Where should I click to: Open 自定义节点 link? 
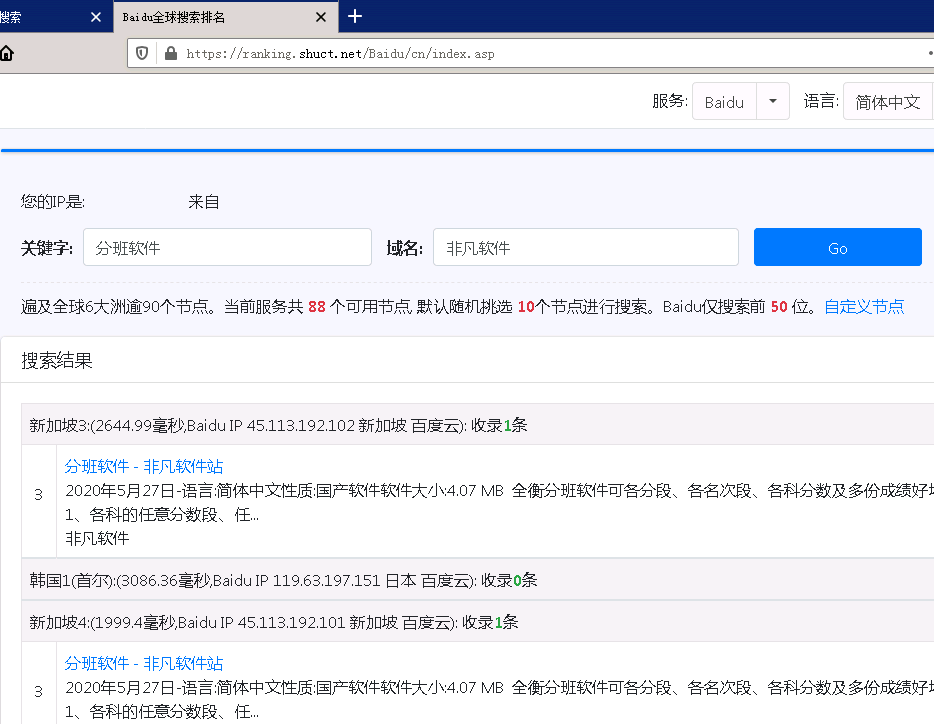[864, 307]
